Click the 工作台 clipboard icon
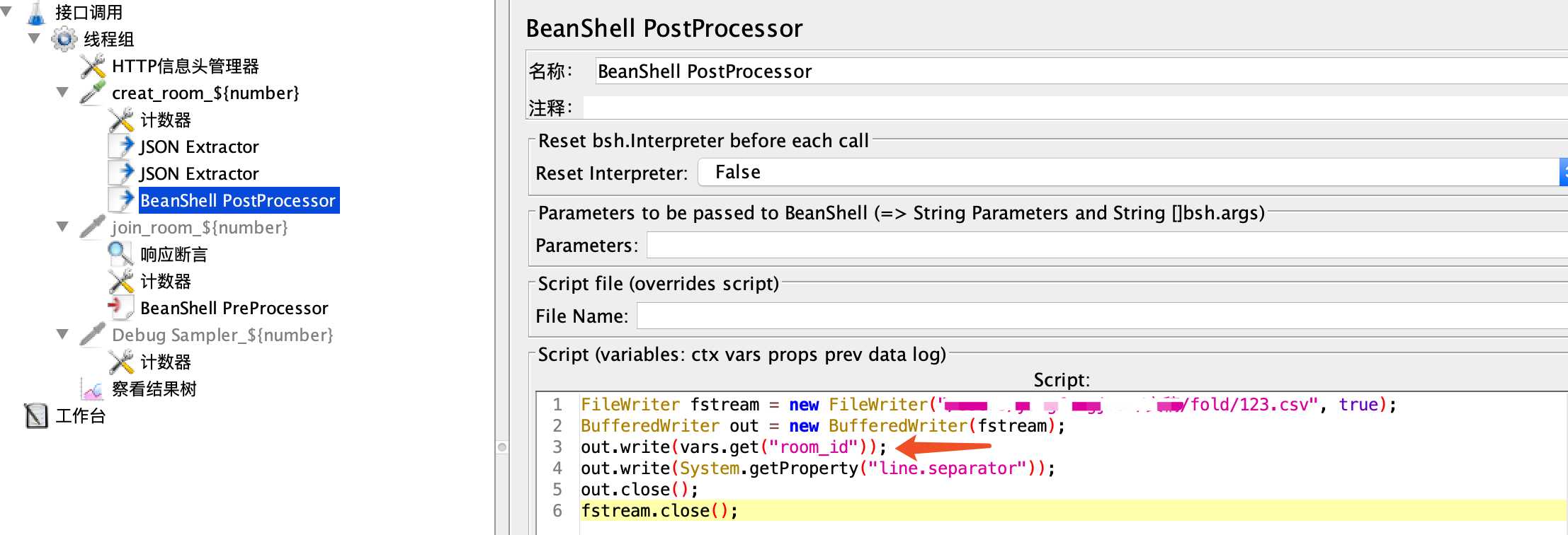Screen dimensions: 1568x535 pyautogui.click(x=35, y=415)
